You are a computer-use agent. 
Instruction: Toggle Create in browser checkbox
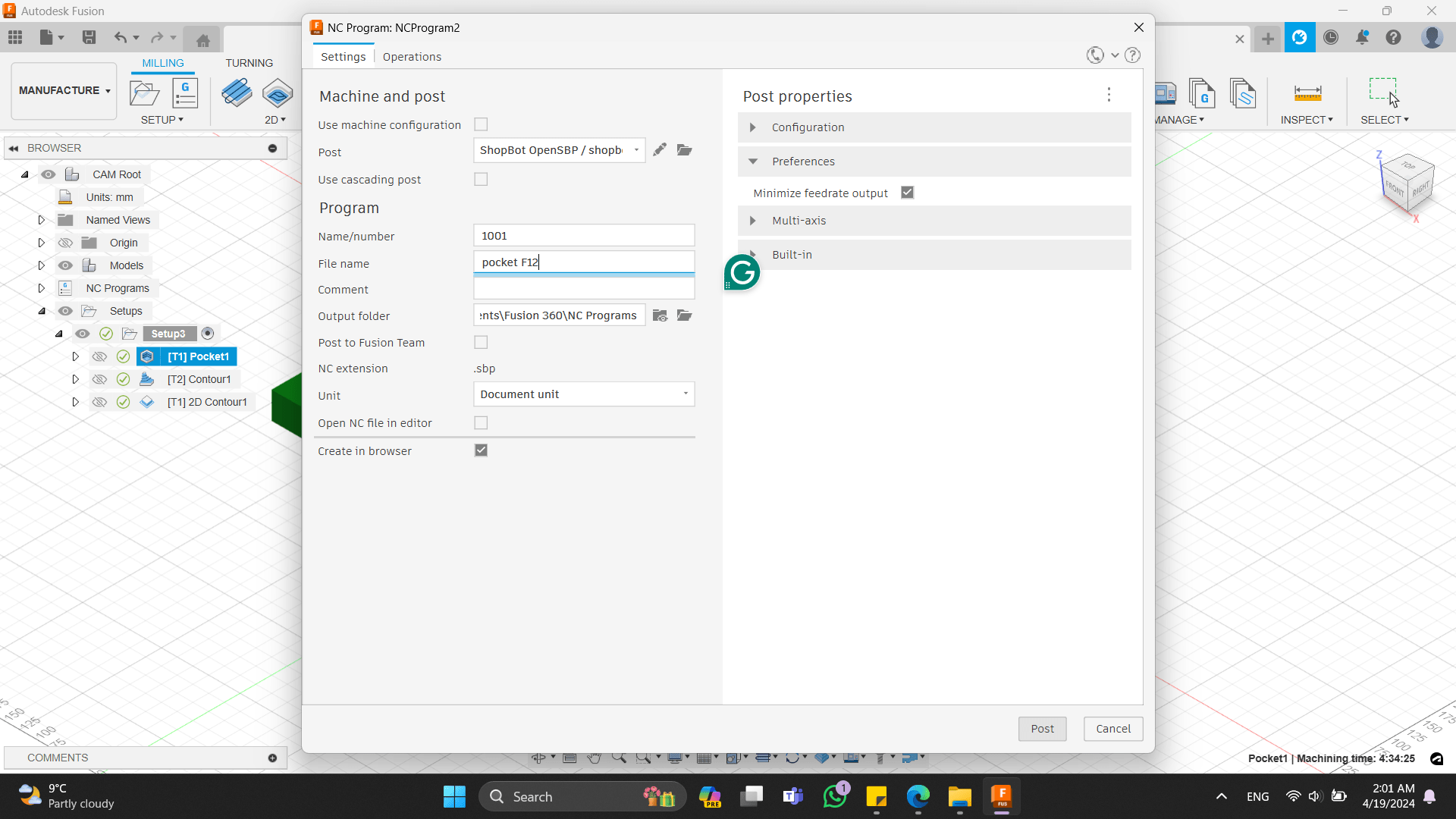click(481, 450)
